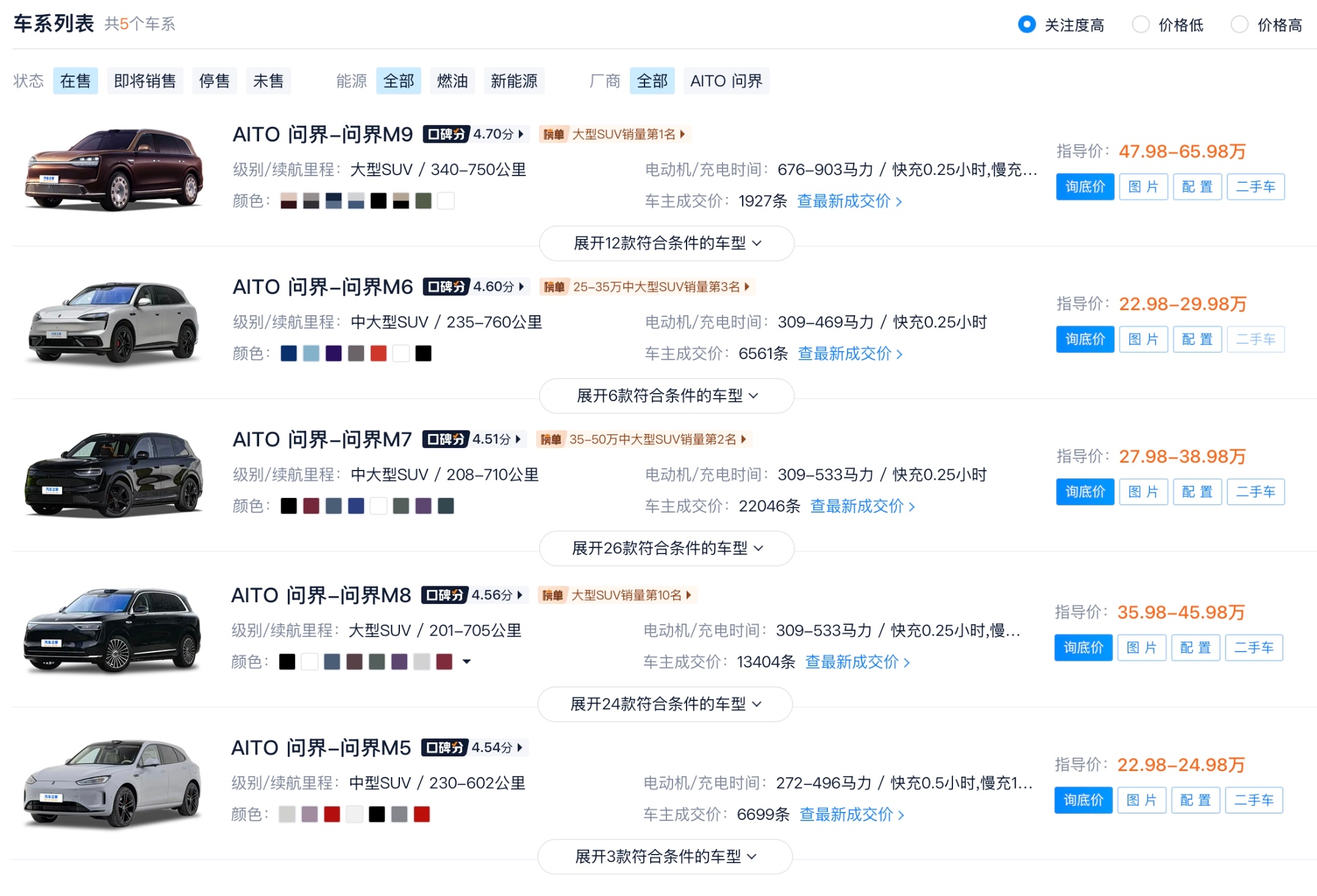View 查最新成交价 link for 问界M7
1317x896 pixels.
coord(863,506)
